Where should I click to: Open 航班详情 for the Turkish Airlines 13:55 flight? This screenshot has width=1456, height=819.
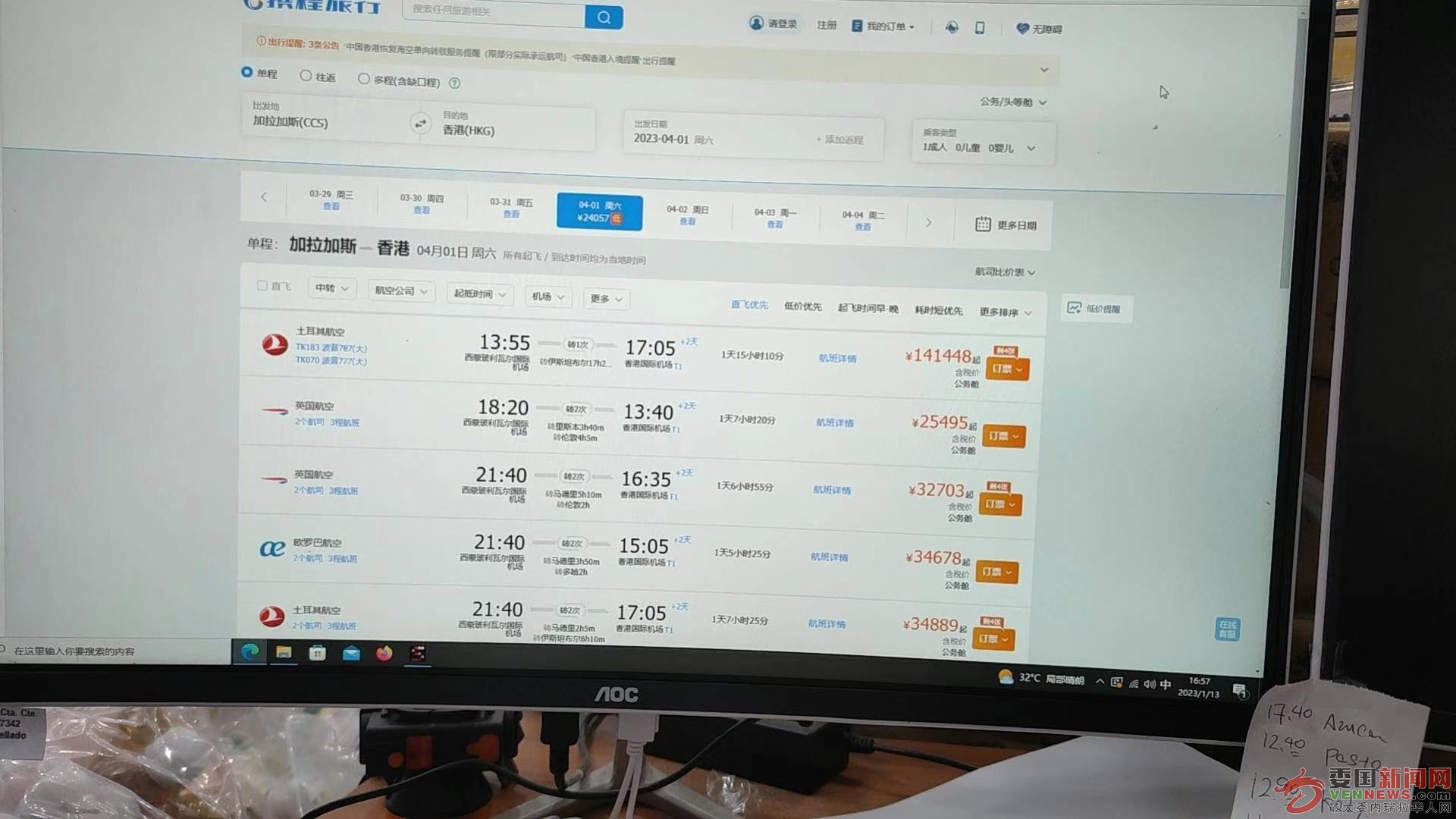[x=837, y=358]
